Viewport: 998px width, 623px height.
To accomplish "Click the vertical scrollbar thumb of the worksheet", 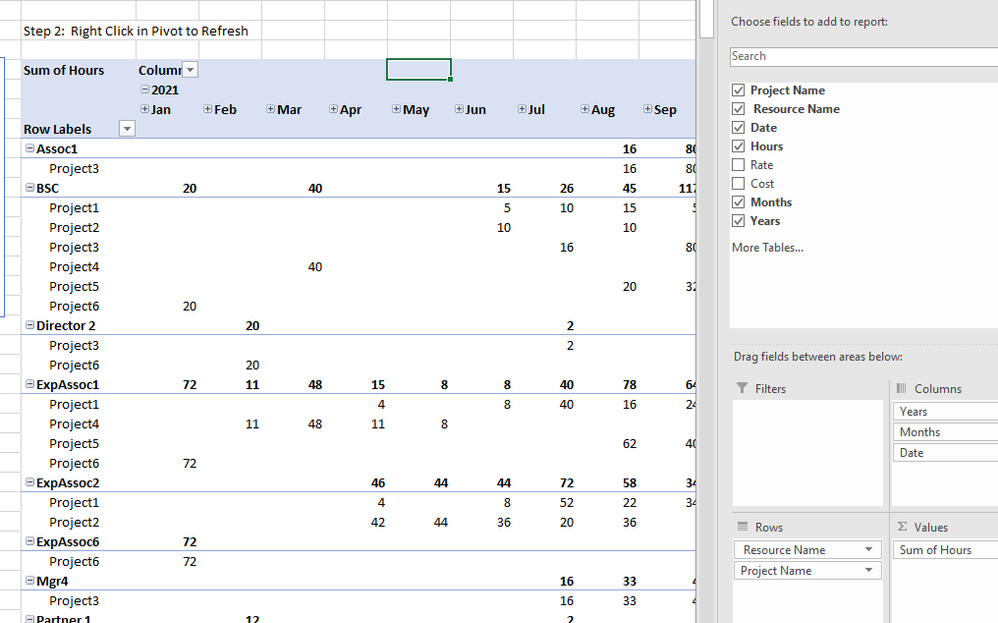I will click(x=706, y=19).
